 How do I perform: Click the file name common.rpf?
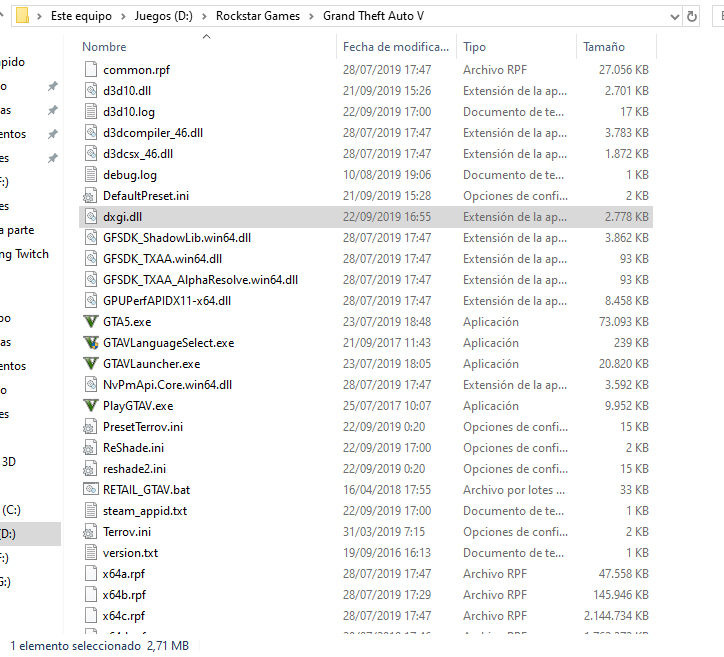click(x=136, y=70)
